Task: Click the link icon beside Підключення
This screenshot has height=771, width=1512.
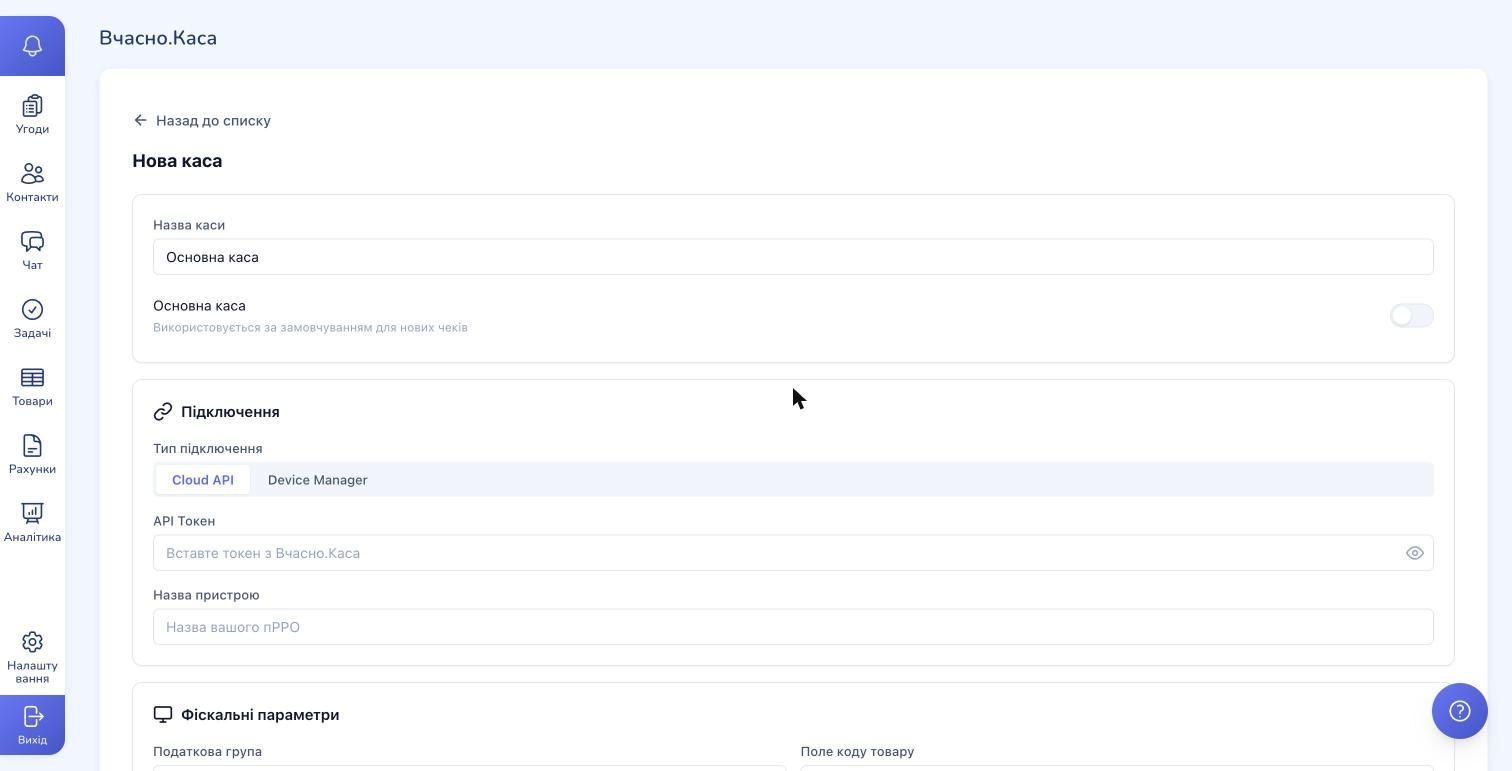Action: (163, 412)
